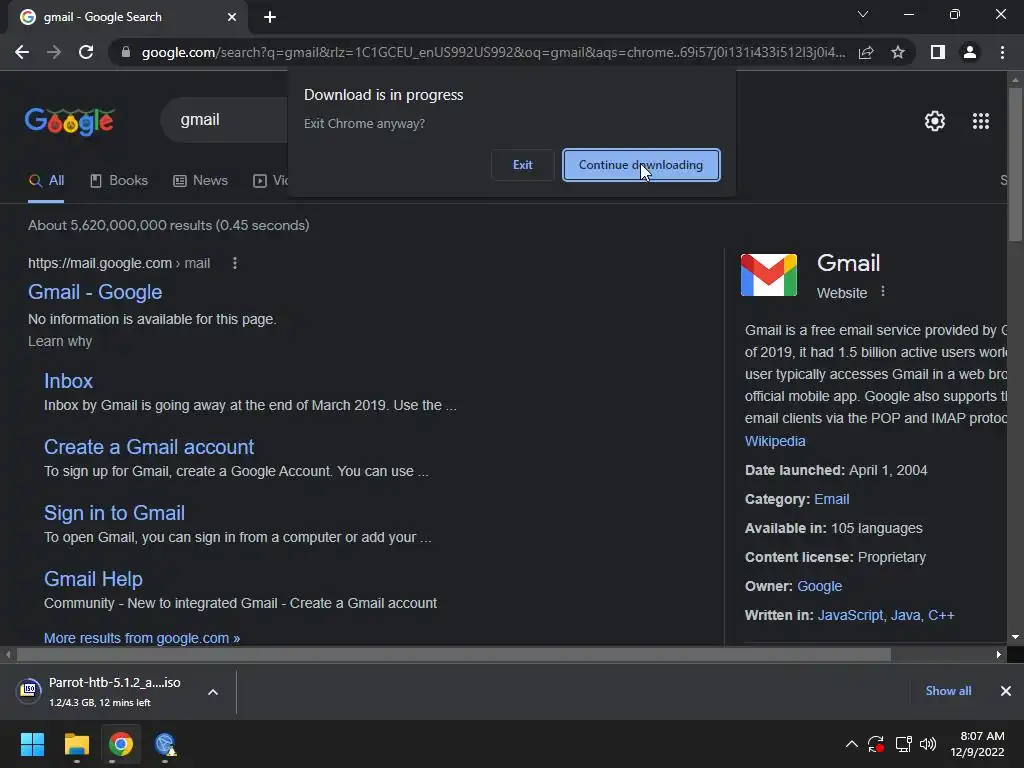This screenshot has width=1024, height=768.
Task: Open the Chrome three-dot menu
Action: point(1002,52)
